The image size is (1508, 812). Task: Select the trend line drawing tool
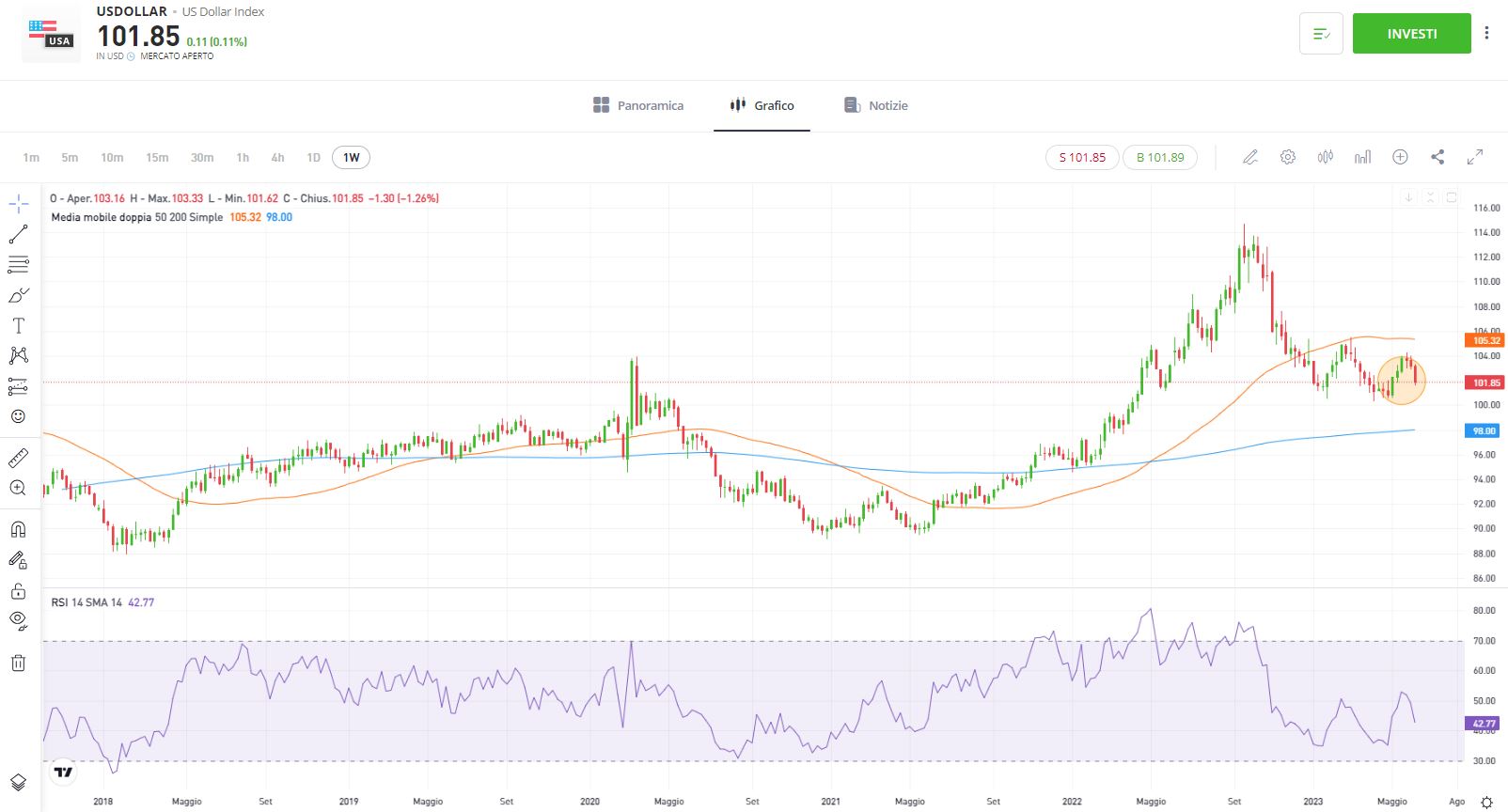pyautogui.click(x=18, y=234)
